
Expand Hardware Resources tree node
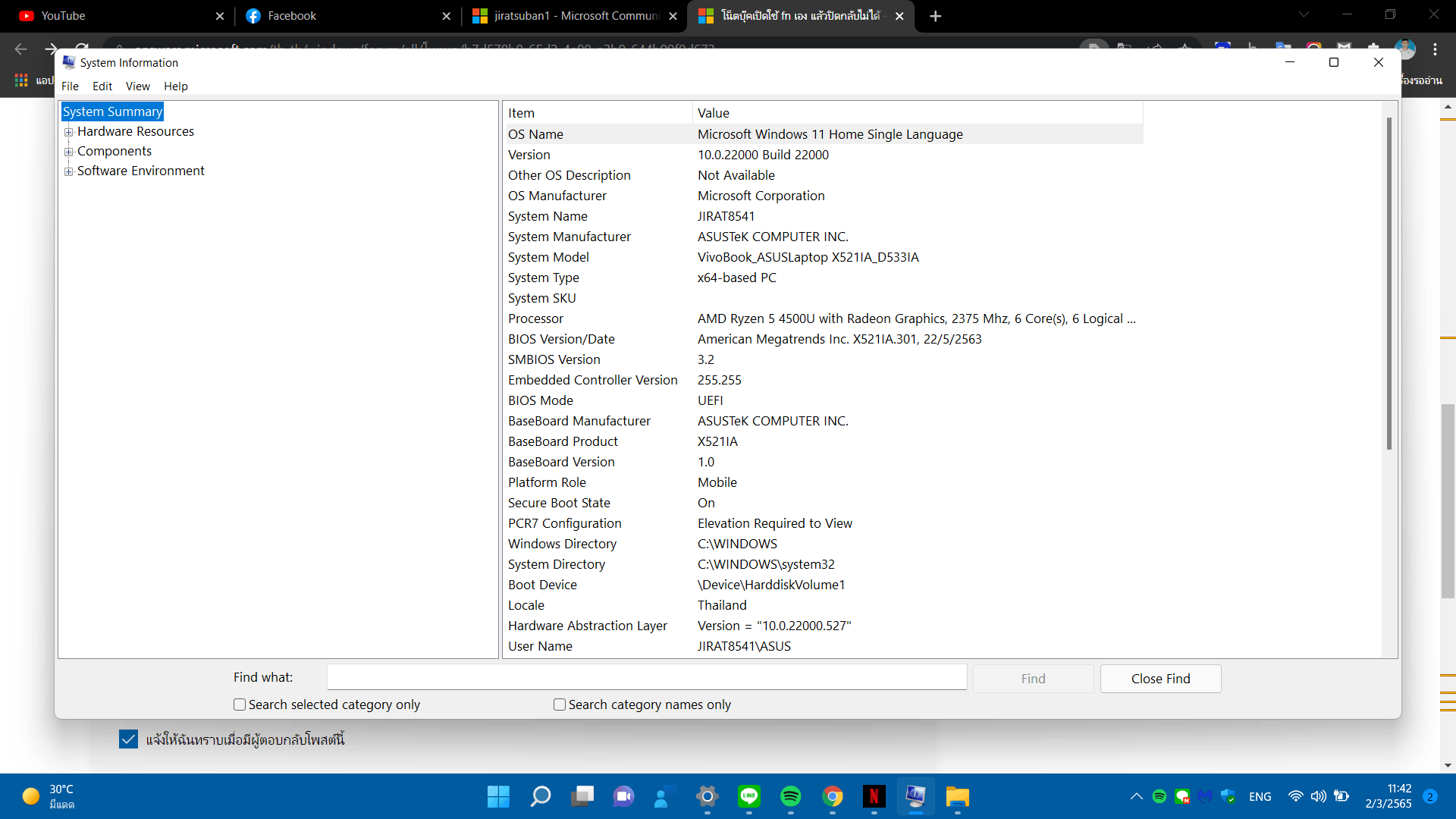[x=69, y=132]
